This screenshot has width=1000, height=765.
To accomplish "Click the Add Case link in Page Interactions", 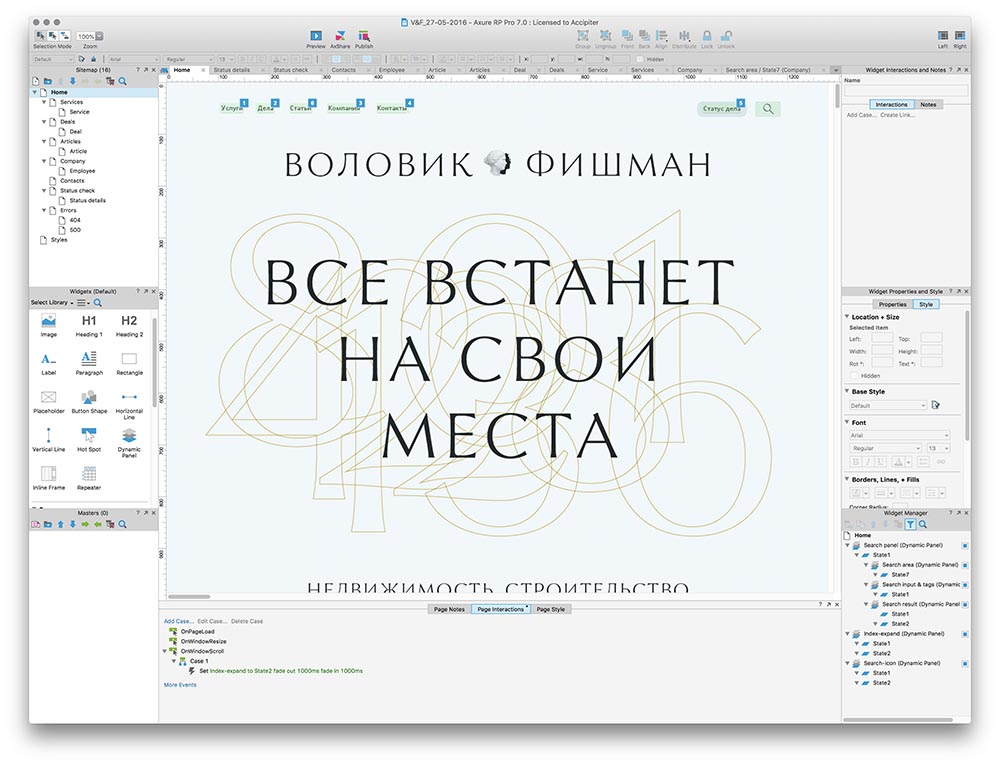I will 178,621.
